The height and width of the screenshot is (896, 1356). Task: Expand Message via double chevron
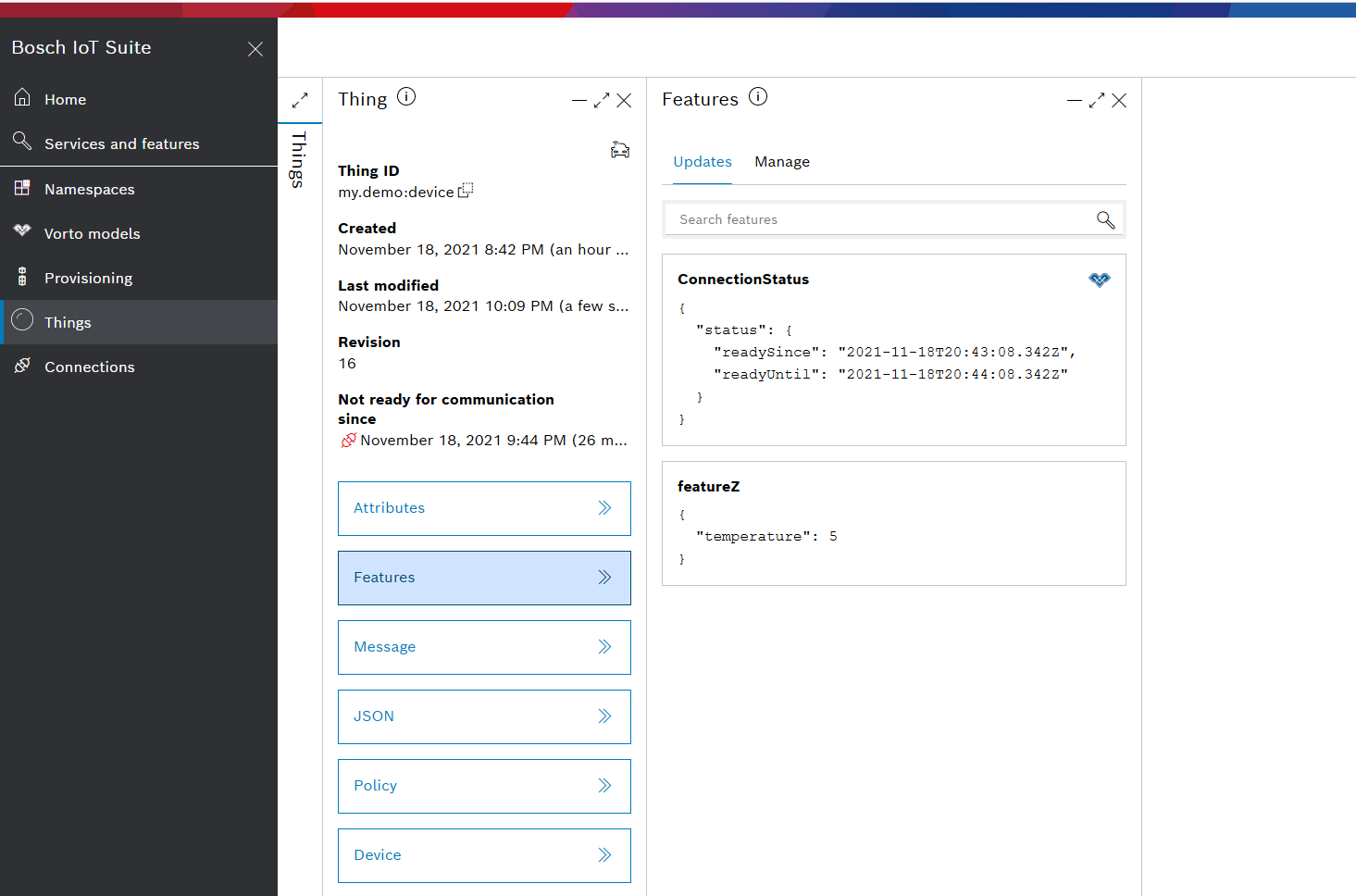[x=604, y=646]
